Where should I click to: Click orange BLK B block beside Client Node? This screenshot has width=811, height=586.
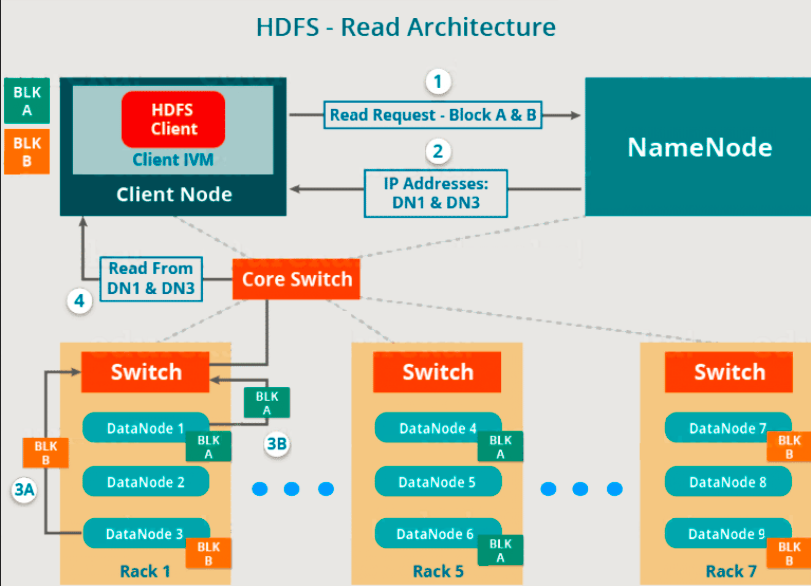click(27, 152)
